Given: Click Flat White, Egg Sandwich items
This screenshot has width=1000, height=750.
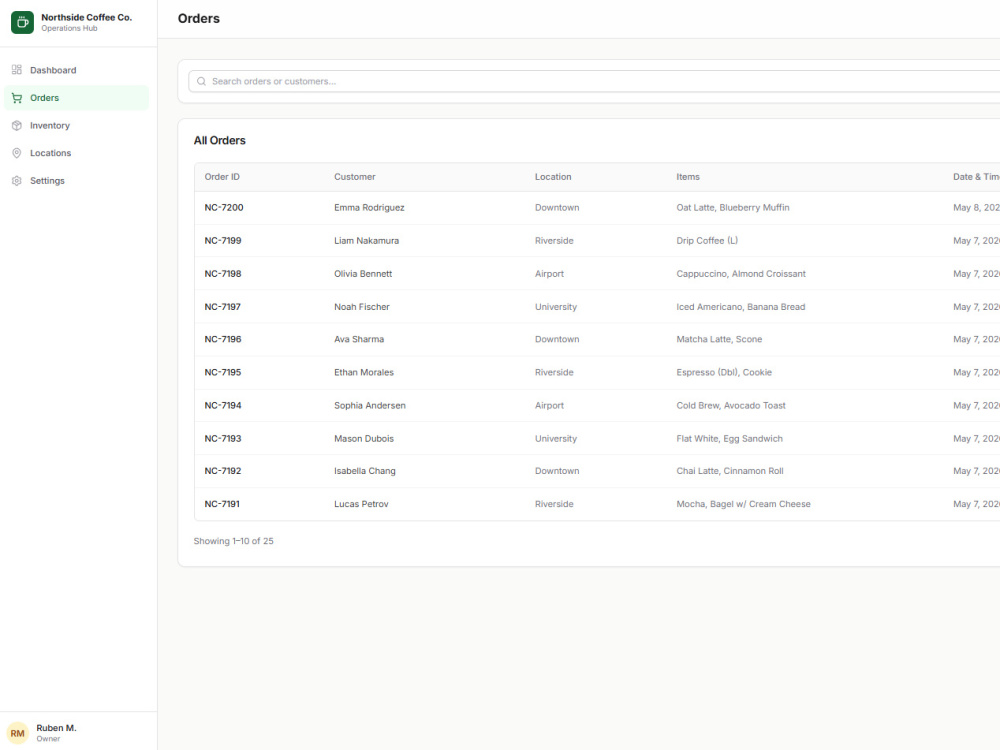Looking at the screenshot, I should coord(730,439).
